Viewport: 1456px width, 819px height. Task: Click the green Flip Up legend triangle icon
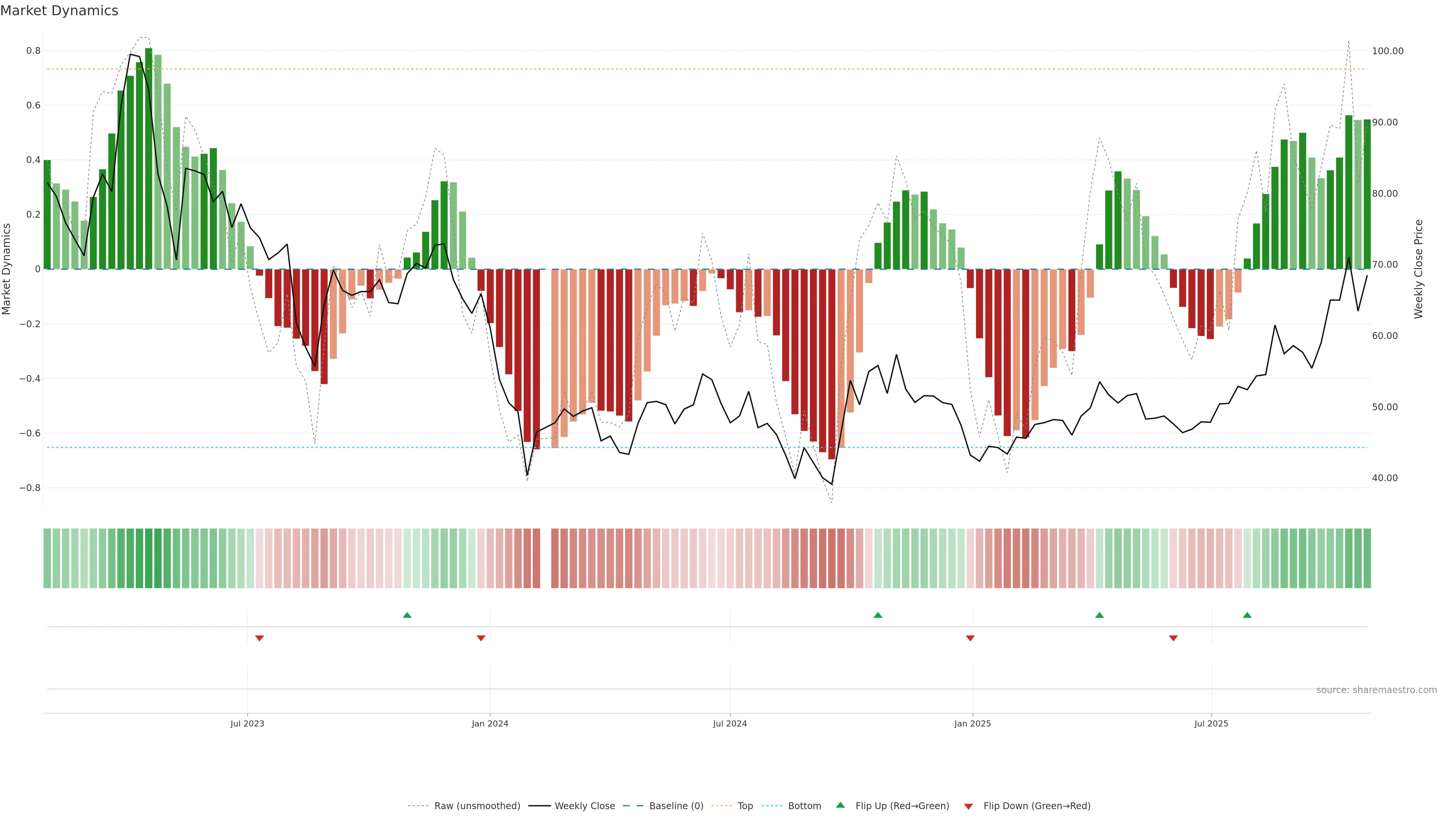point(841,805)
